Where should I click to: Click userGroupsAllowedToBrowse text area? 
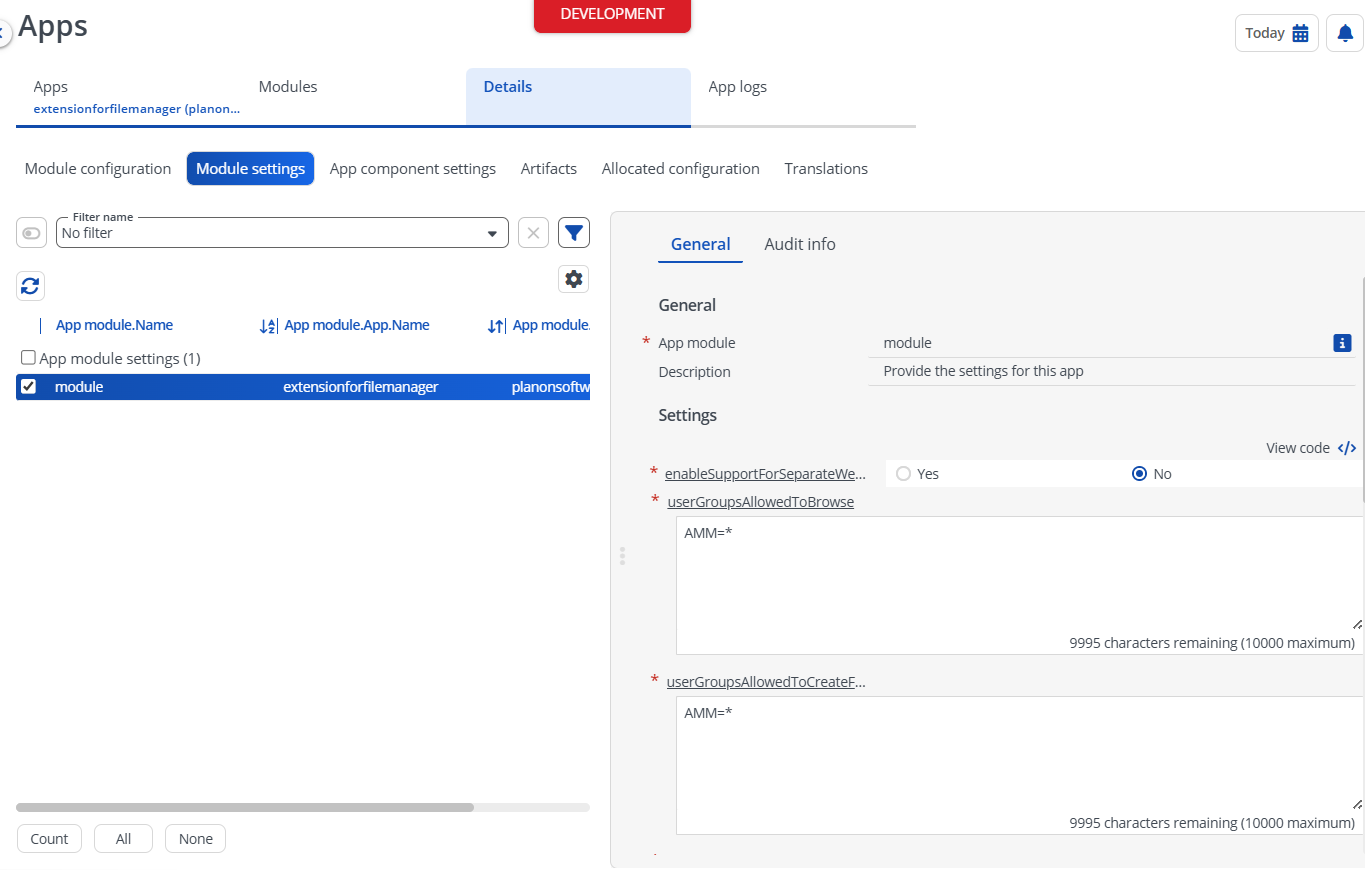[1020, 586]
